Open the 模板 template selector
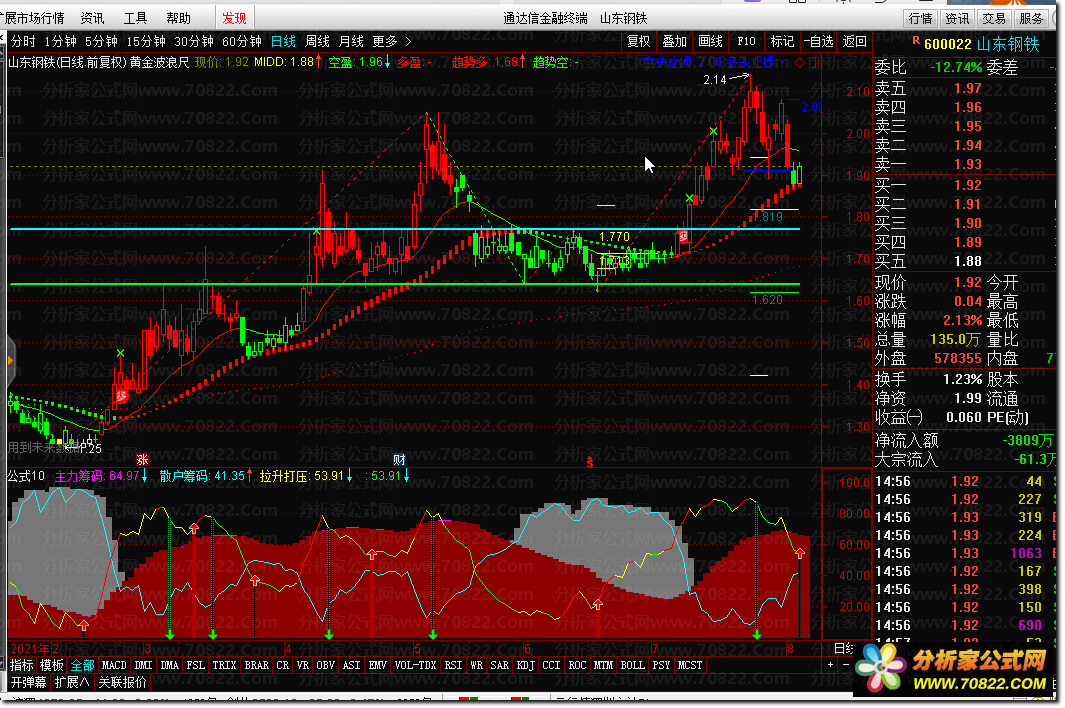This screenshot has width=1065, height=708. click(52, 665)
